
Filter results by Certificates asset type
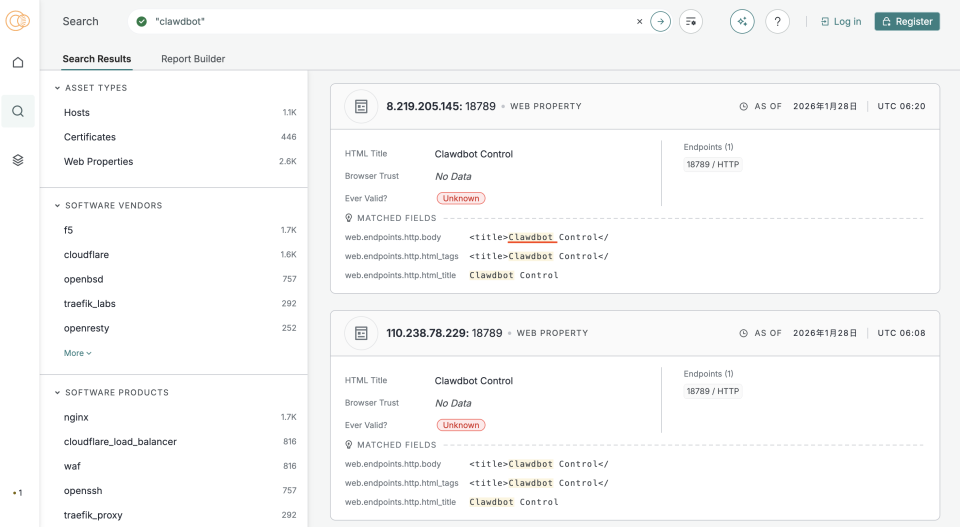[x=90, y=137]
